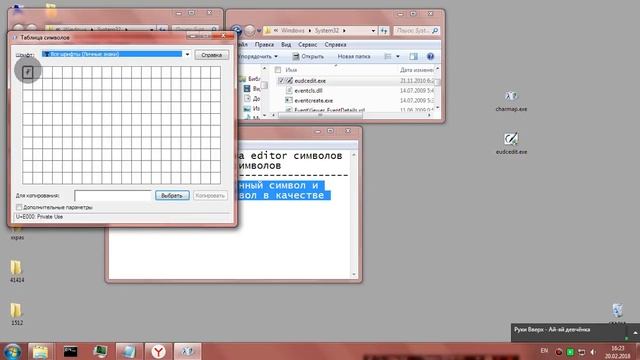640x360 pixels.
Task: Click the eventcls.dll file icon
Action: click(289, 91)
